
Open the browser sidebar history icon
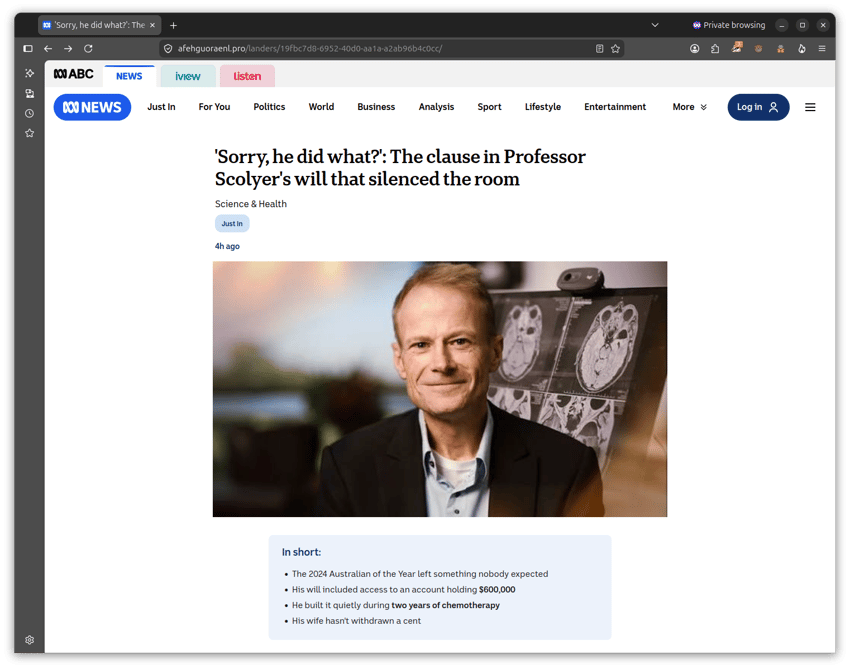[x=30, y=113]
